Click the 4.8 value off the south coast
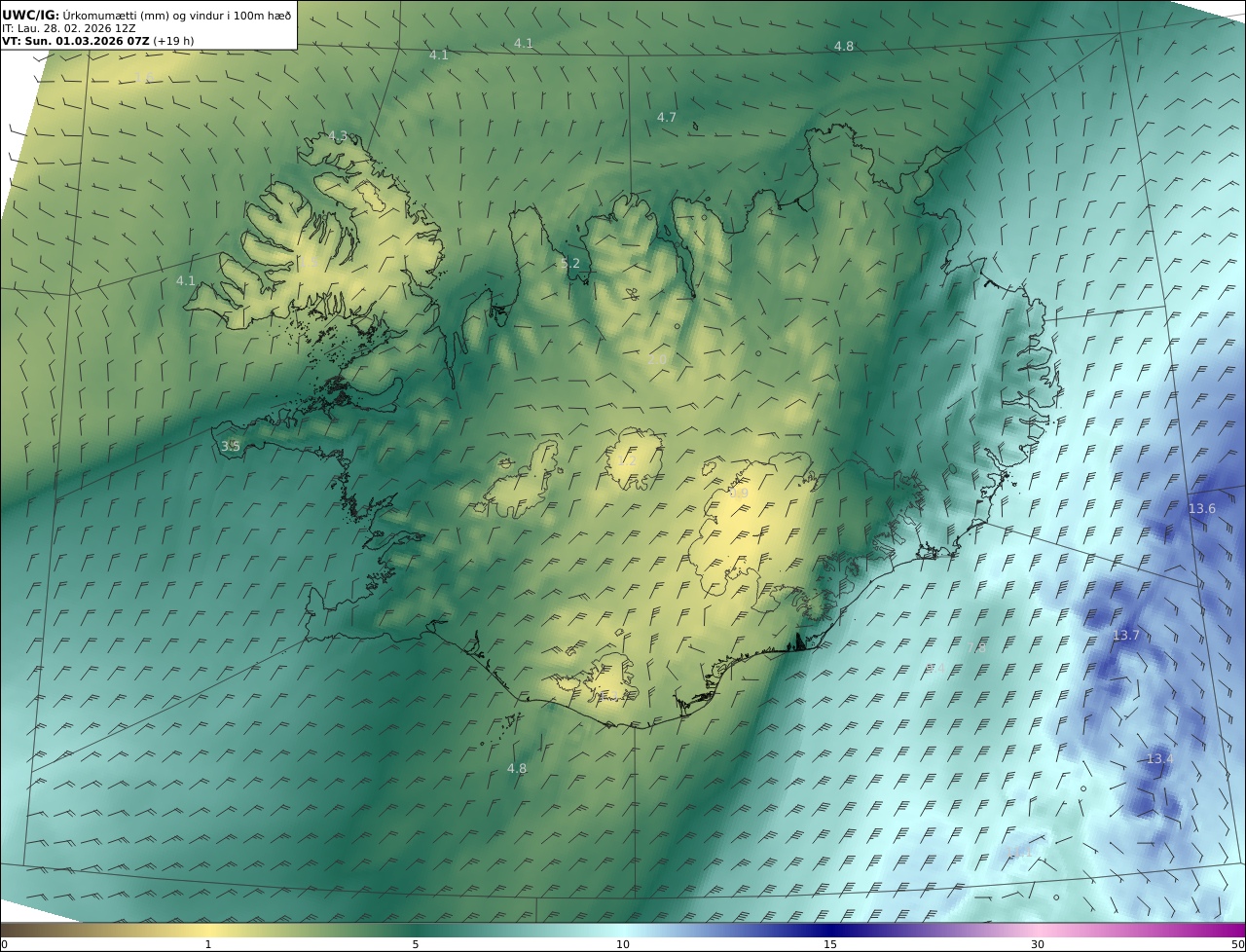 516,769
